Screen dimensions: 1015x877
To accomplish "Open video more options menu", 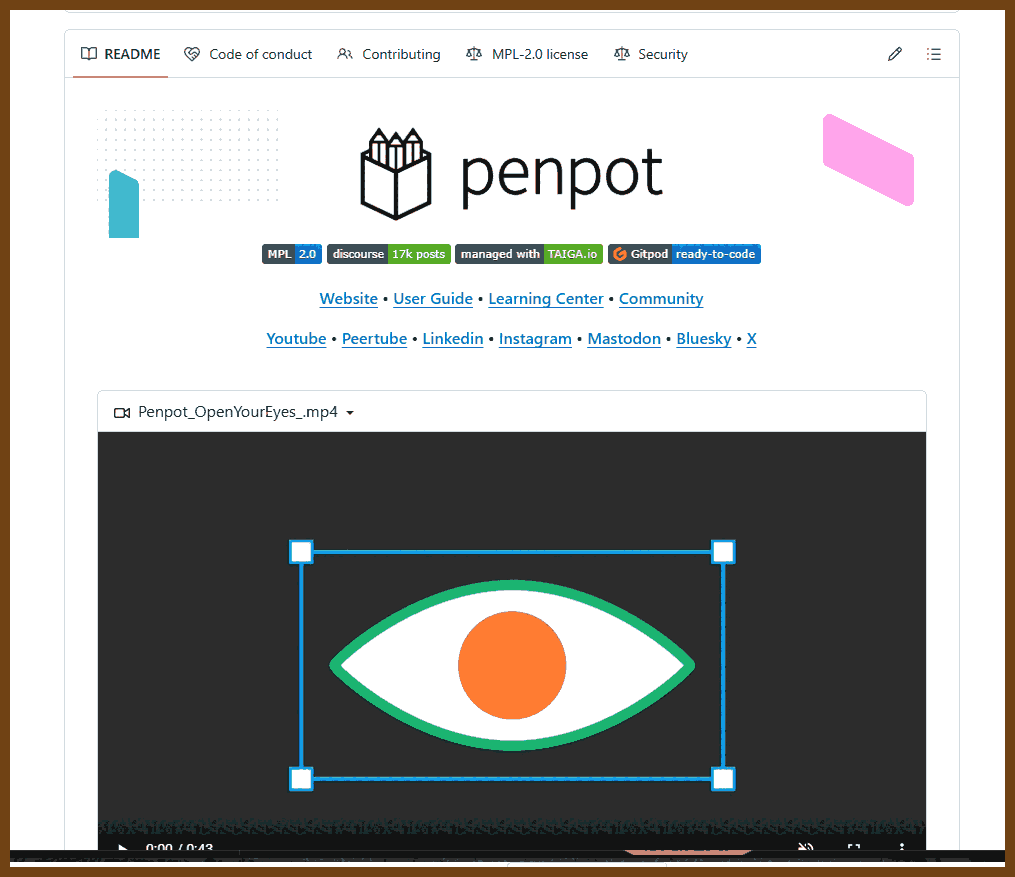I will point(901,848).
